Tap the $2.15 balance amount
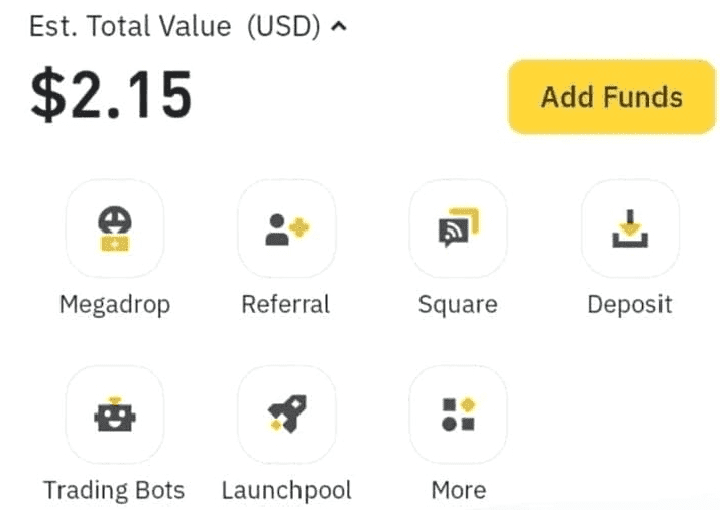 [111, 94]
